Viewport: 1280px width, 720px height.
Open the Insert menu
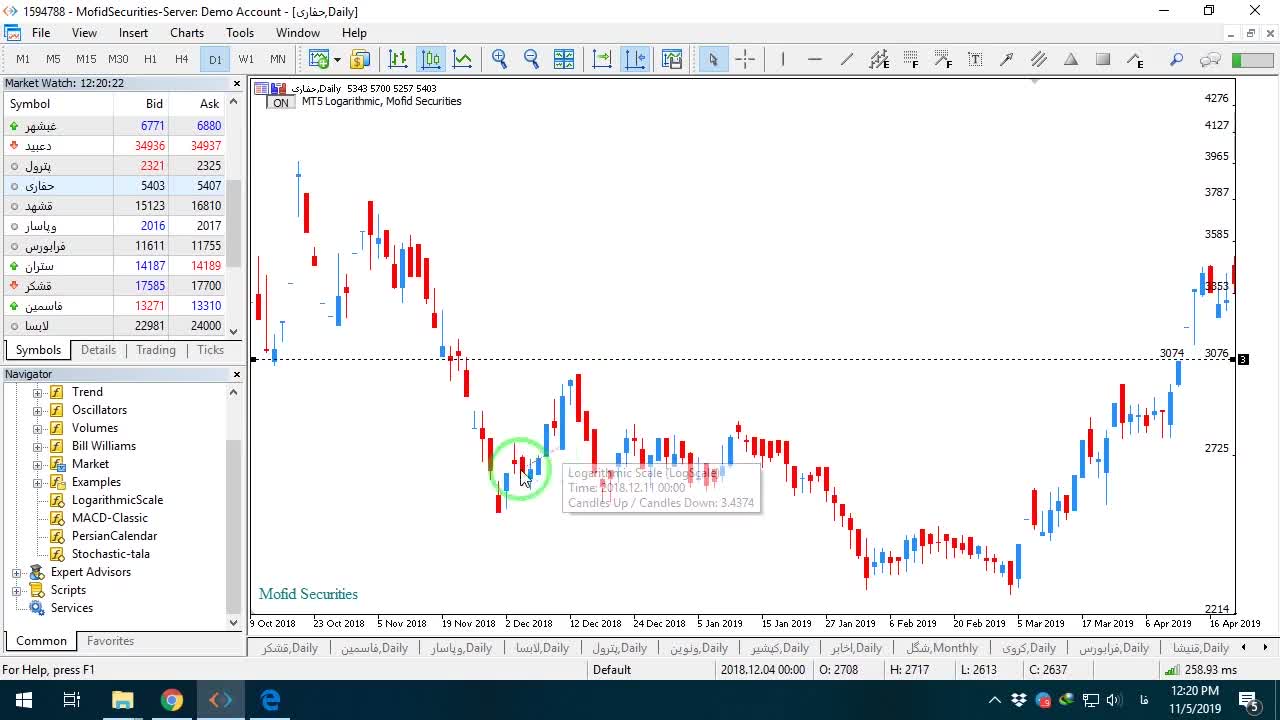tap(133, 32)
